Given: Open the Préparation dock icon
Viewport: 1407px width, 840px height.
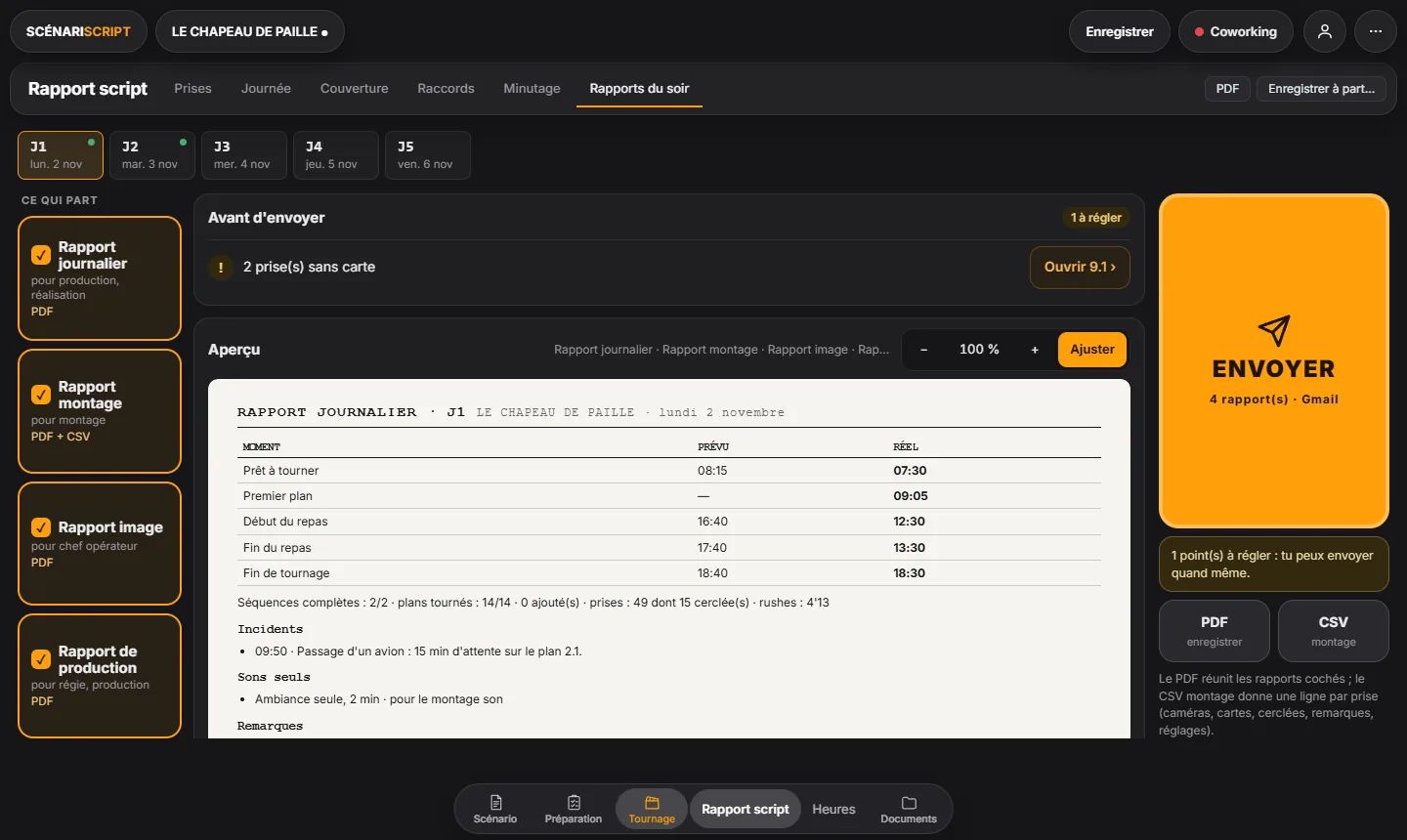Looking at the screenshot, I should (574, 809).
